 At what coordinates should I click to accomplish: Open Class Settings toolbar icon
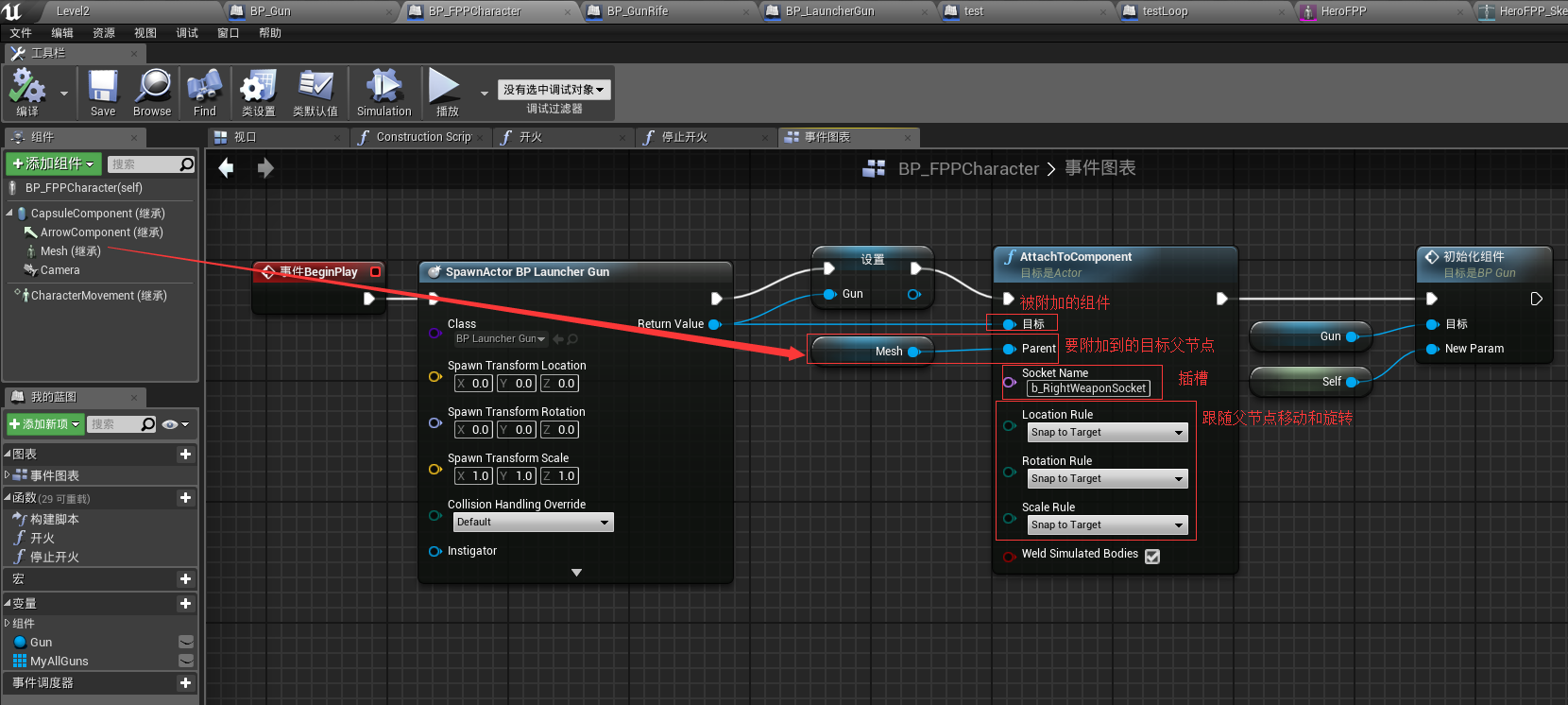click(258, 87)
